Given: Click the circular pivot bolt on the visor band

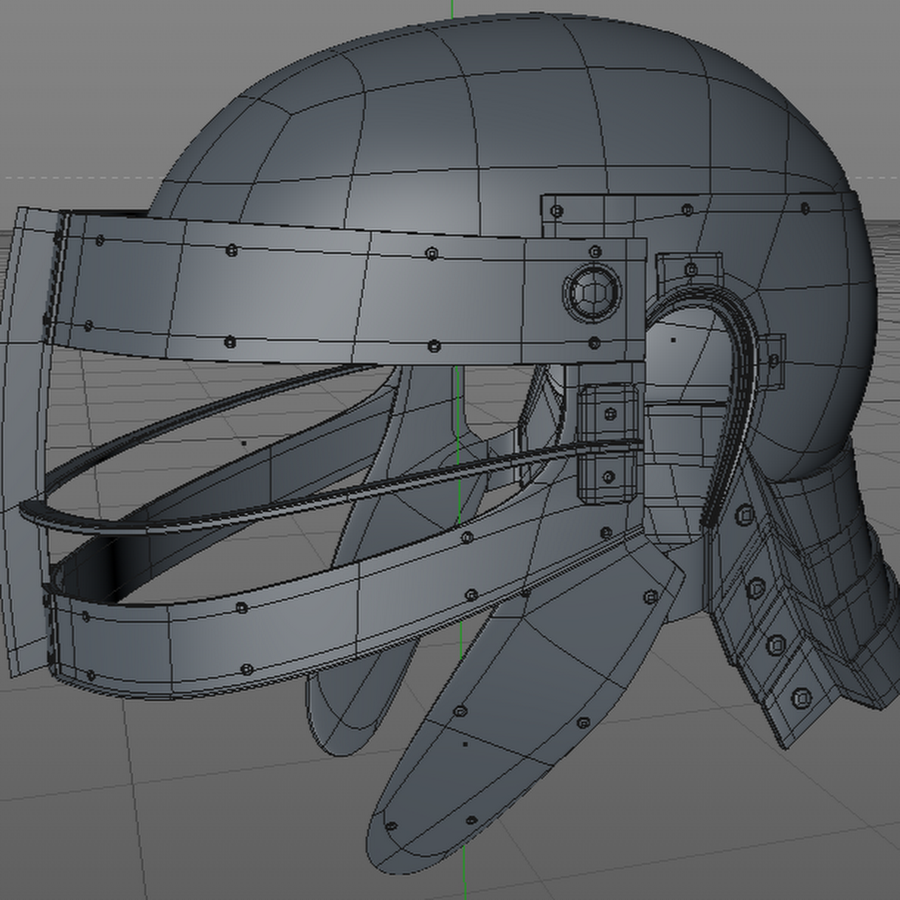Looking at the screenshot, I should (x=591, y=294).
